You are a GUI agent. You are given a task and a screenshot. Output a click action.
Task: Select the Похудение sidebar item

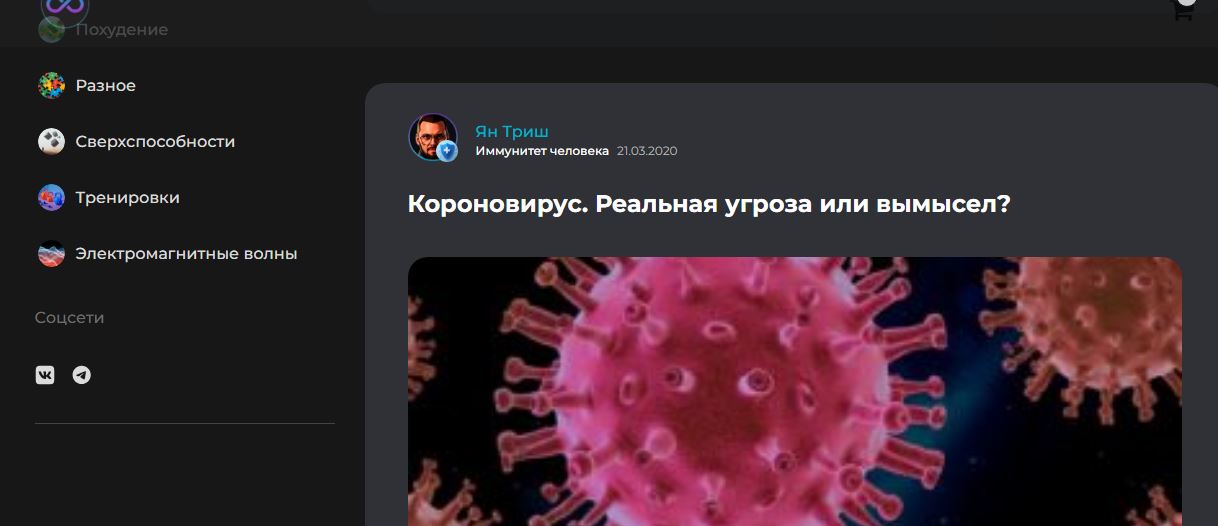coord(122,30)
